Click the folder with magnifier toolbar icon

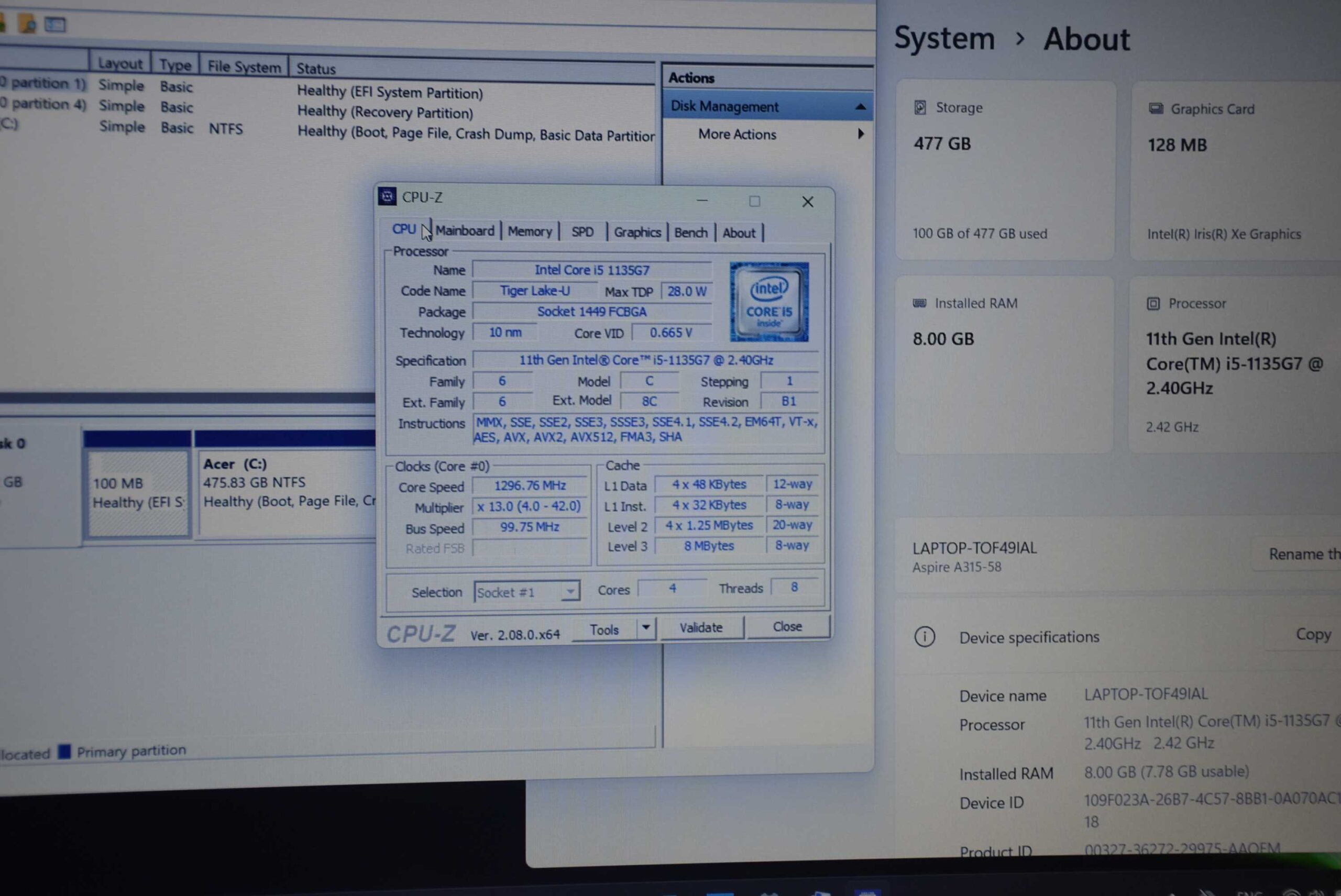click(x=27, y=24)
